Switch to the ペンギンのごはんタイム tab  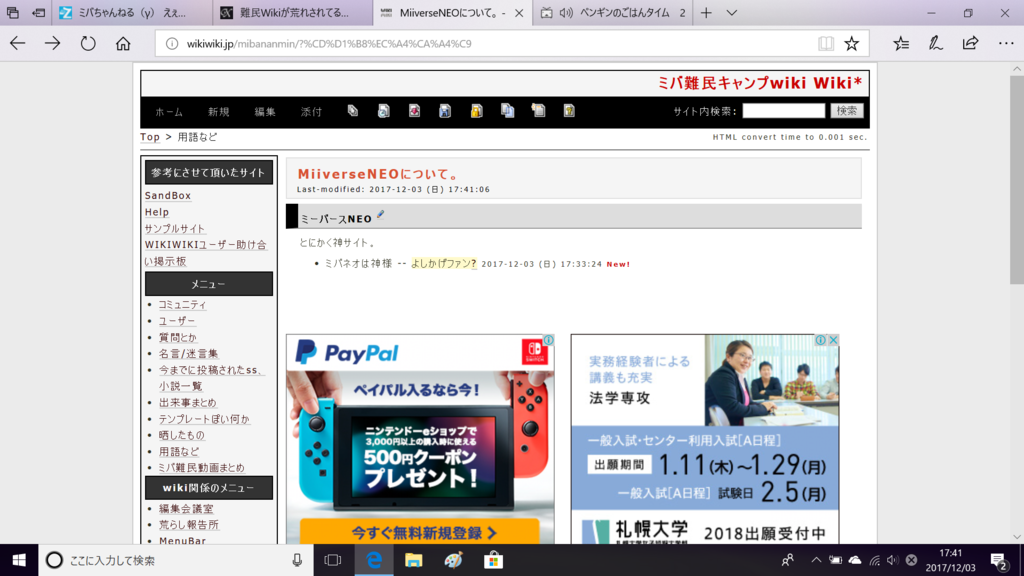pyautogui.click(x=613, y=12)
